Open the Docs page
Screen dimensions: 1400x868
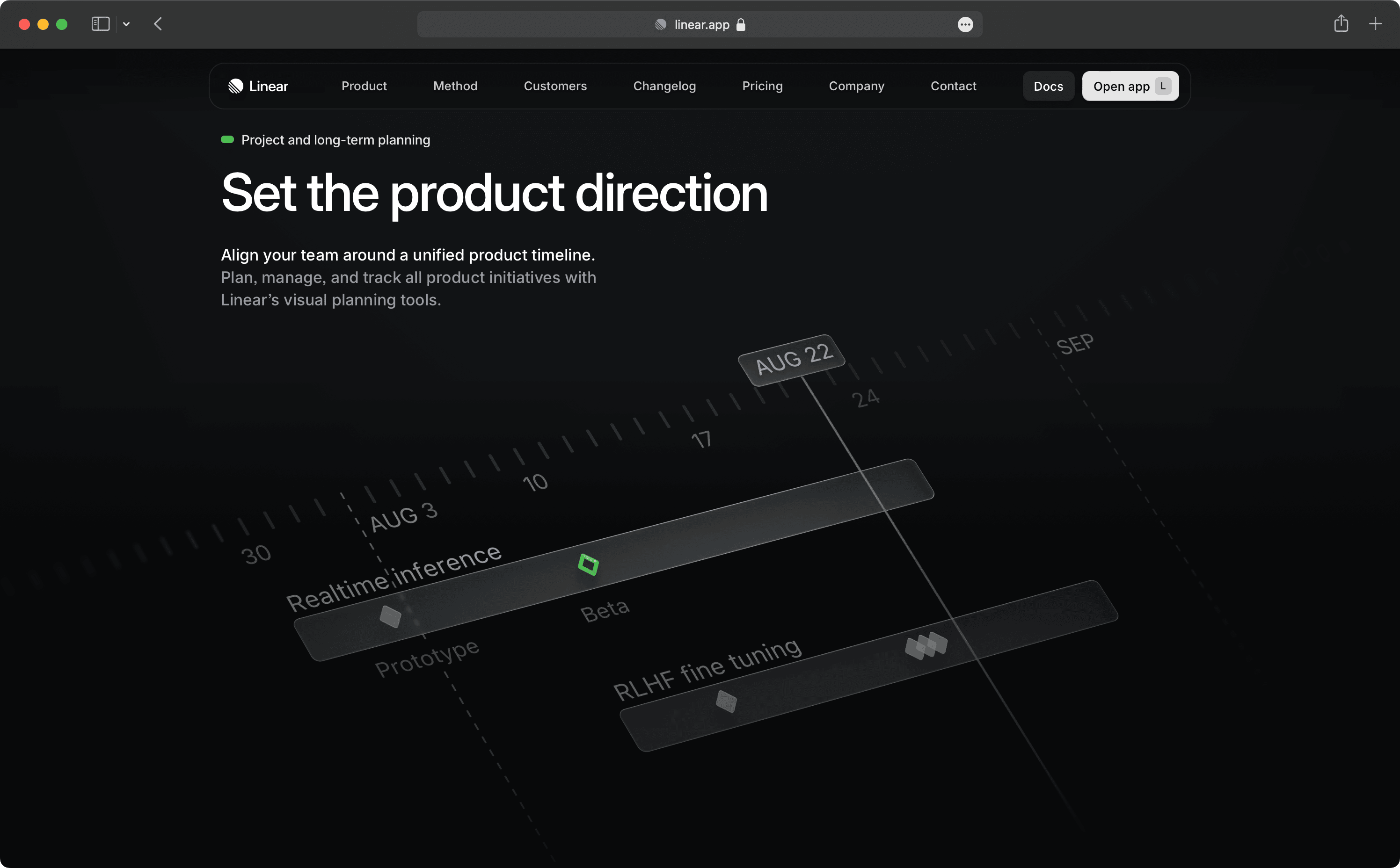pos(1048,86)
